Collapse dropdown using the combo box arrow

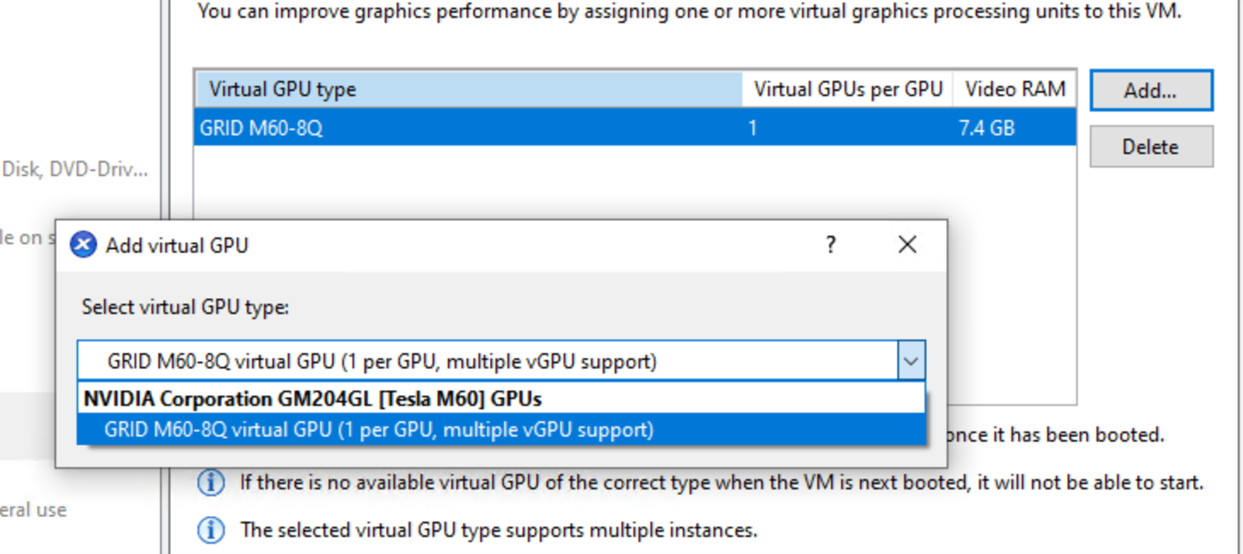pyautogui.click(x=910, y=361)
